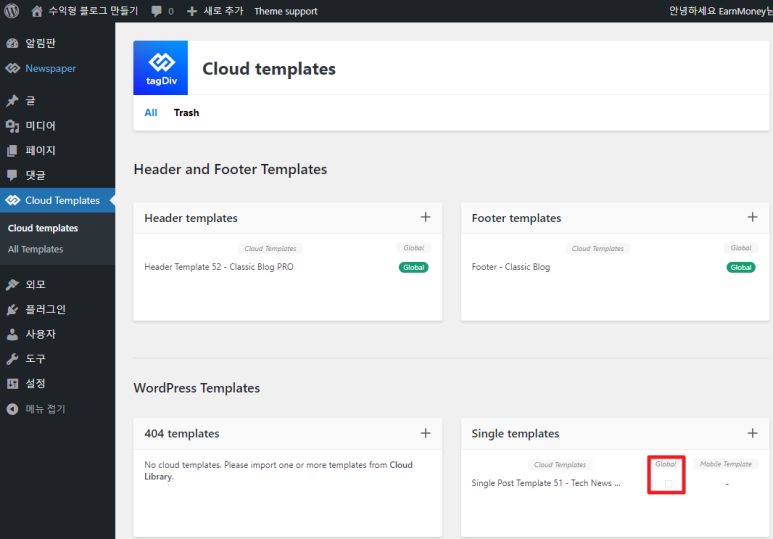Open the 수익형 블로그 만들기 site link

[x=93, y=11]
